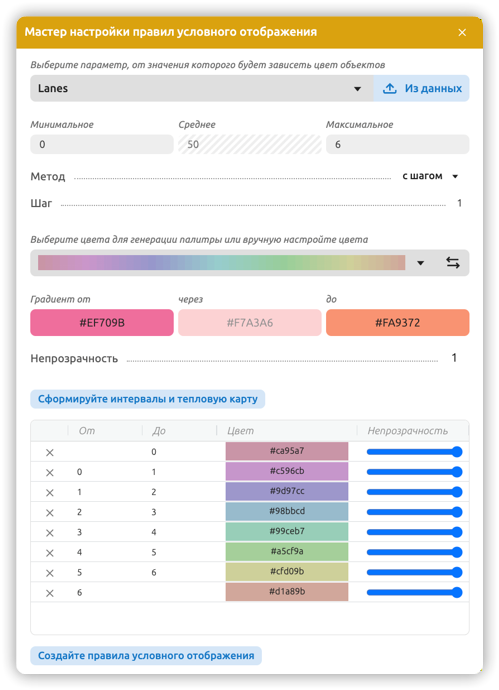The width and height of the screenshot is (499, 690).
Task: Delete the last interval row starting at 6
Action: [50, 593]
